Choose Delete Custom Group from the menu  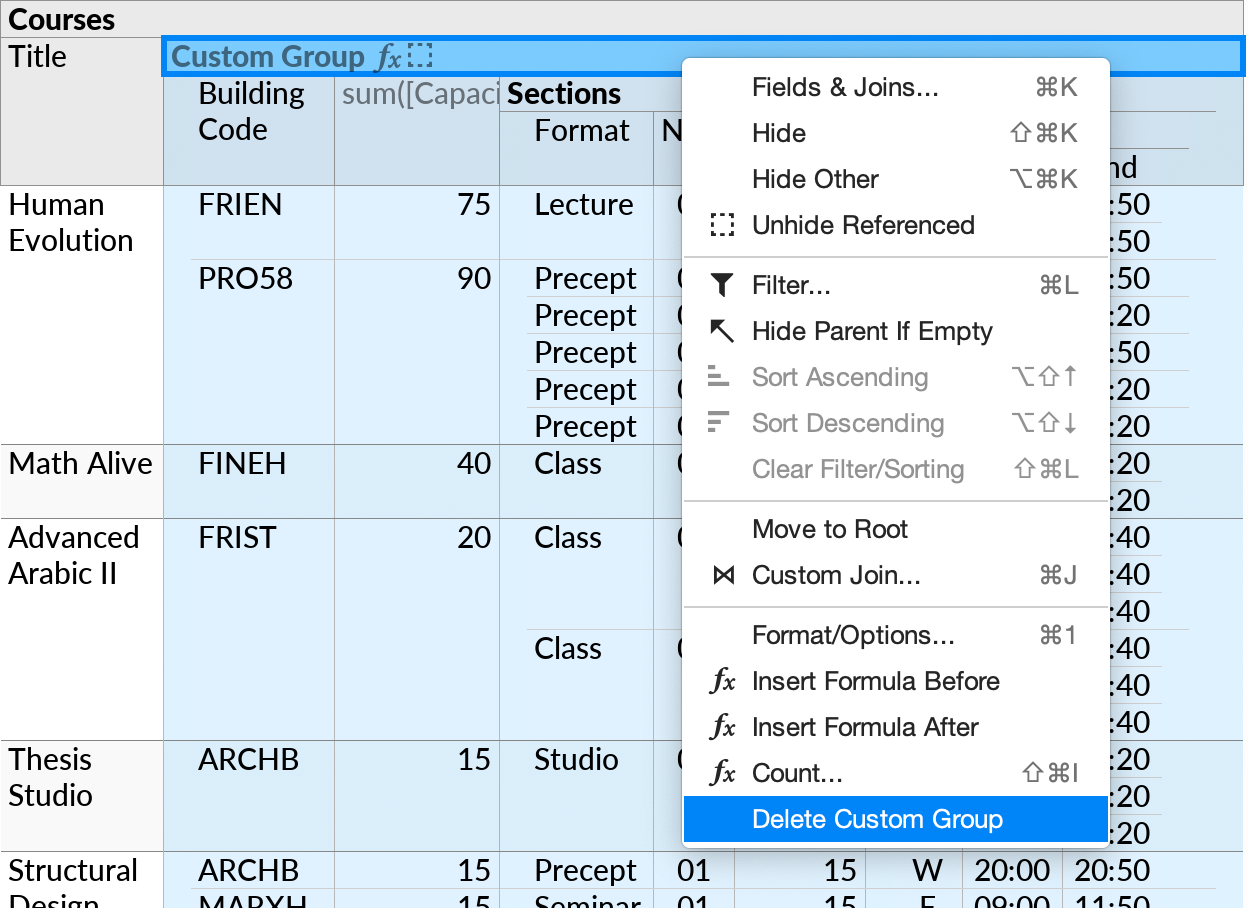click(876, 819)
